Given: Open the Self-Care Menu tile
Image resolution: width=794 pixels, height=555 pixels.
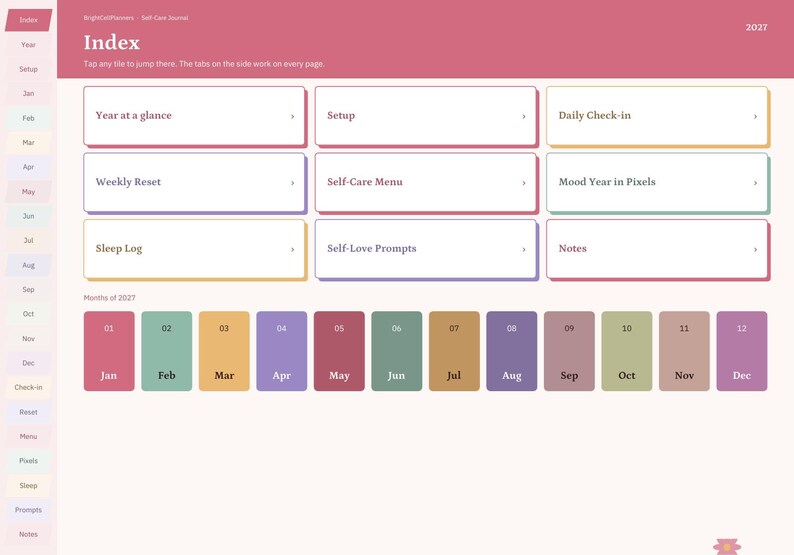Looking at the screenshot, I should pyautogui.click(x=425, y=182).
